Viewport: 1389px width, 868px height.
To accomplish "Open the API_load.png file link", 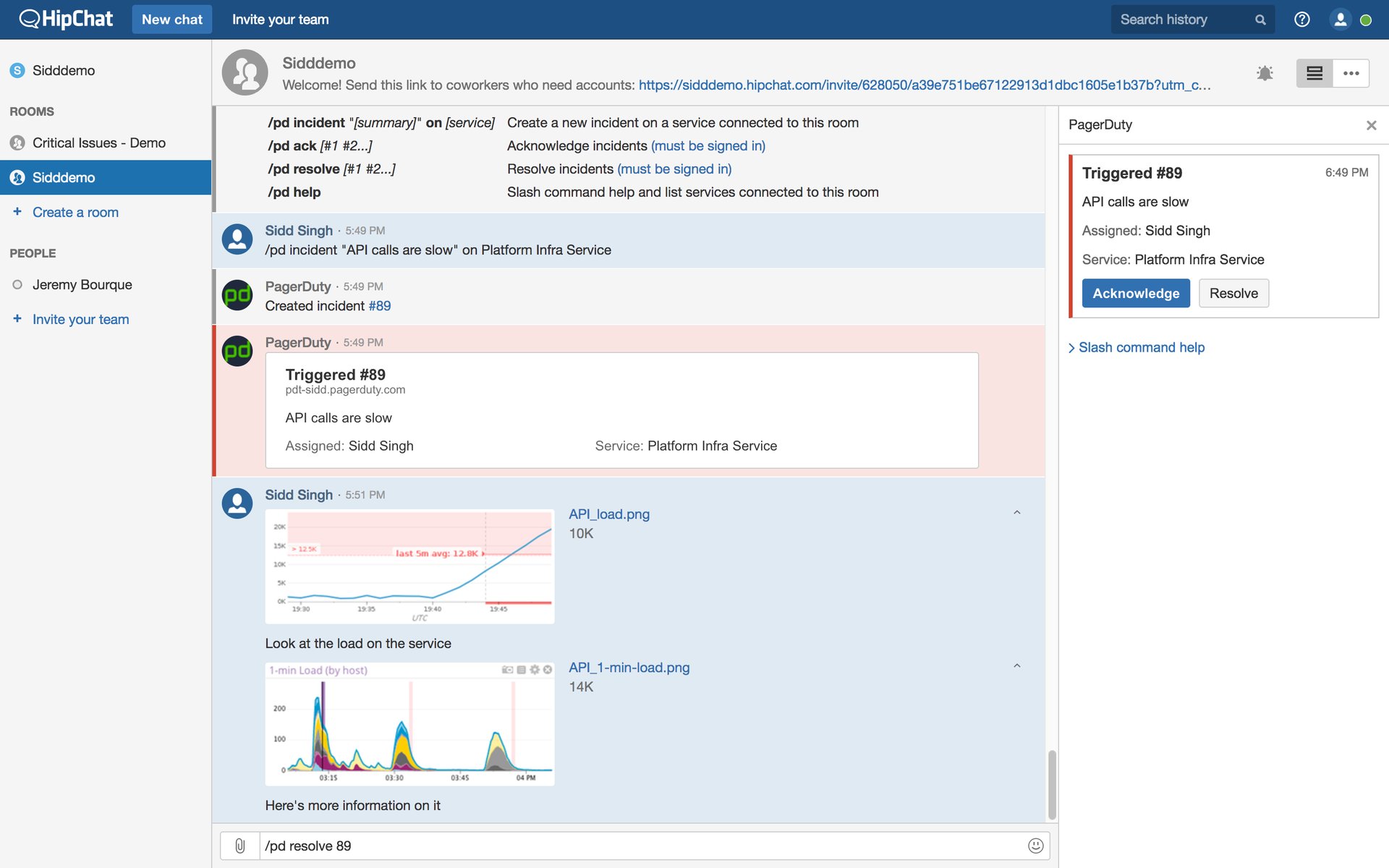I will pos(609,514).
